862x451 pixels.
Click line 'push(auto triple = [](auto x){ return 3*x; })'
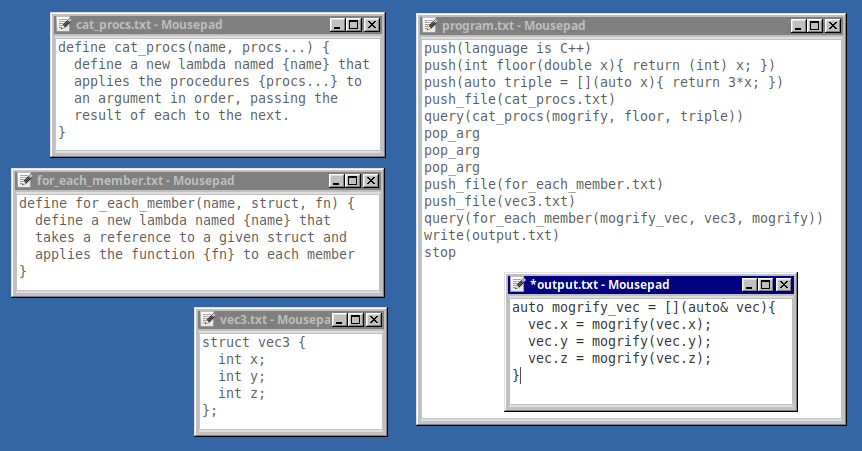pos(603,82)
